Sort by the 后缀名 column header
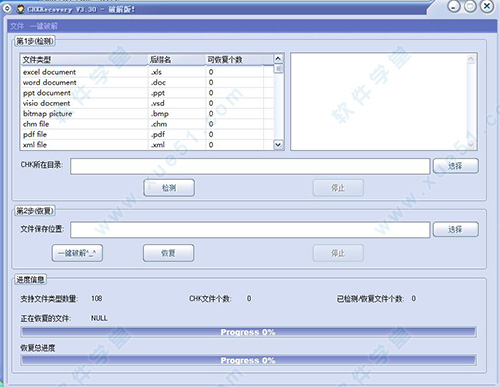Screen dimensions: 500x387 point(177,60)
